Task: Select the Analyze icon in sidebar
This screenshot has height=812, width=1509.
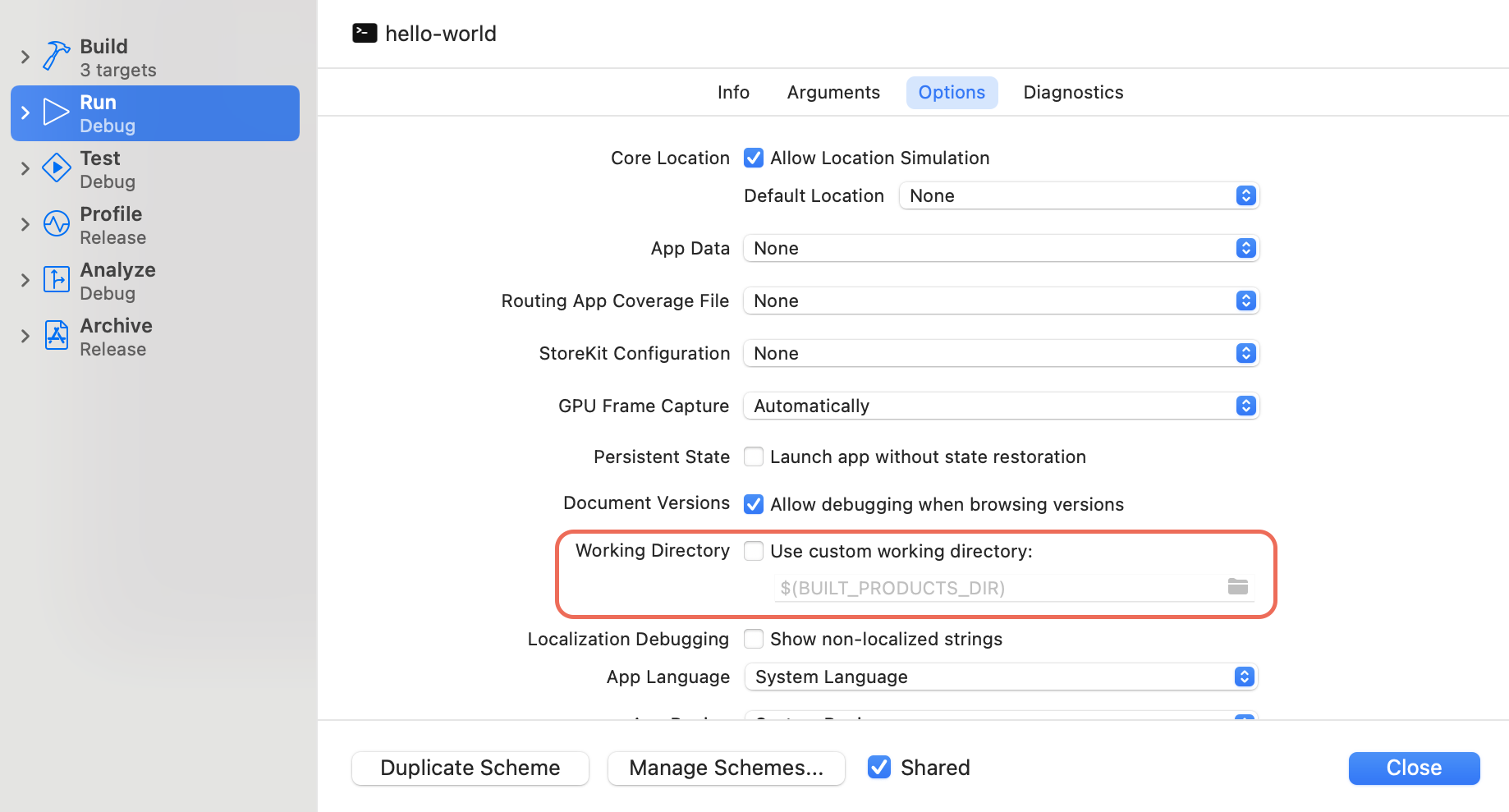Action: [55, 279]
